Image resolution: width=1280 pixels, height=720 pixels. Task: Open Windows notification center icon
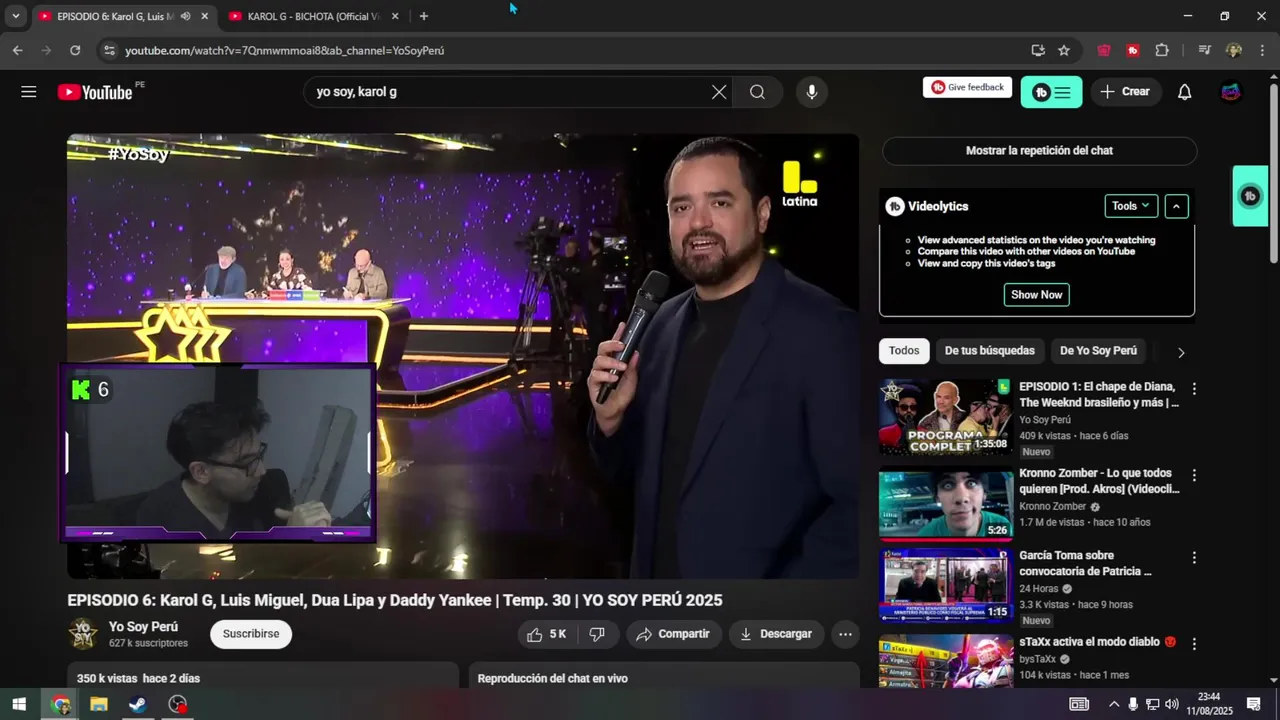(x=1253, y=704)
